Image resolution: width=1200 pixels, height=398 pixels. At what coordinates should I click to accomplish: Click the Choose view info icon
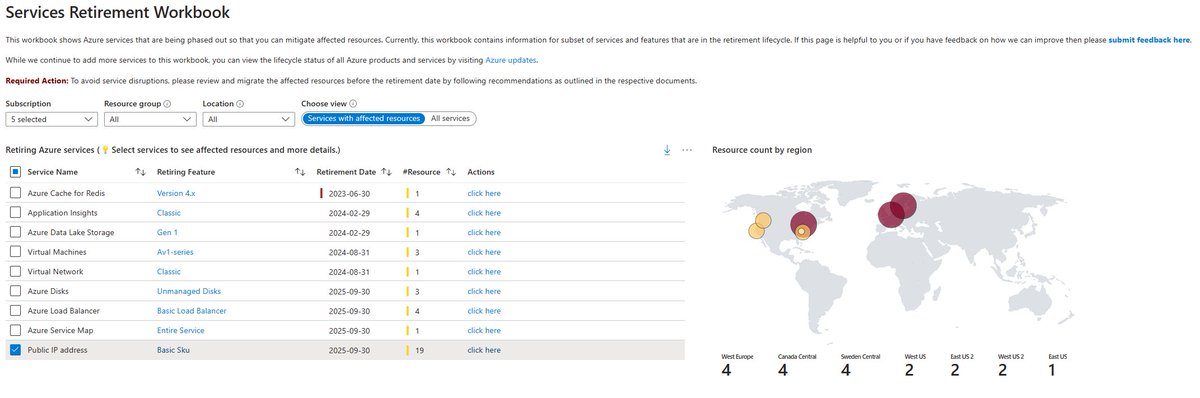(x=354, y=103)
